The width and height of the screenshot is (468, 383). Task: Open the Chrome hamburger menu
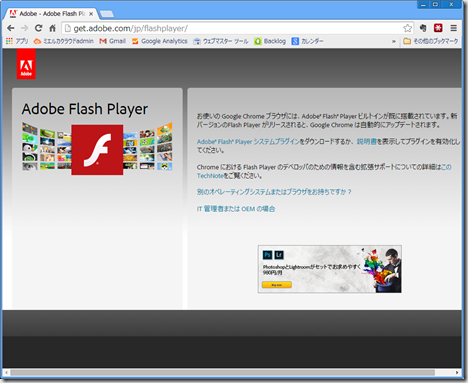click(x=453, y=28)
